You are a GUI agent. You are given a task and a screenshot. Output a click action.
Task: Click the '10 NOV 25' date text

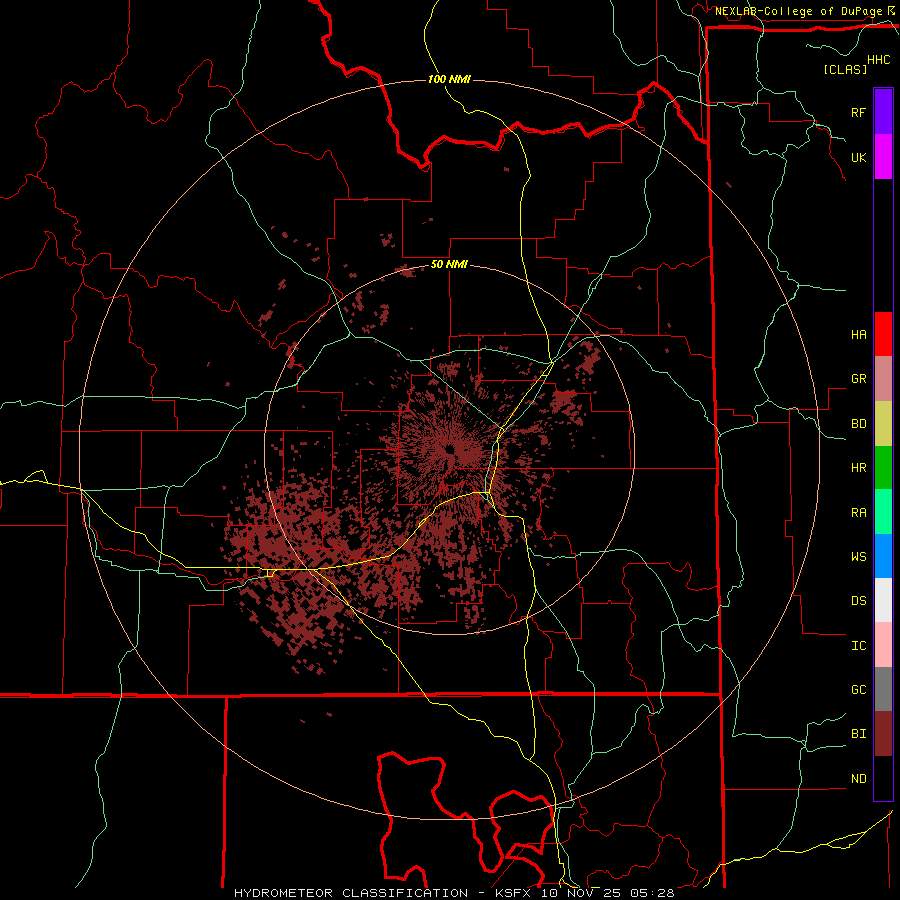pyautogui.click(x=581, y=893)
